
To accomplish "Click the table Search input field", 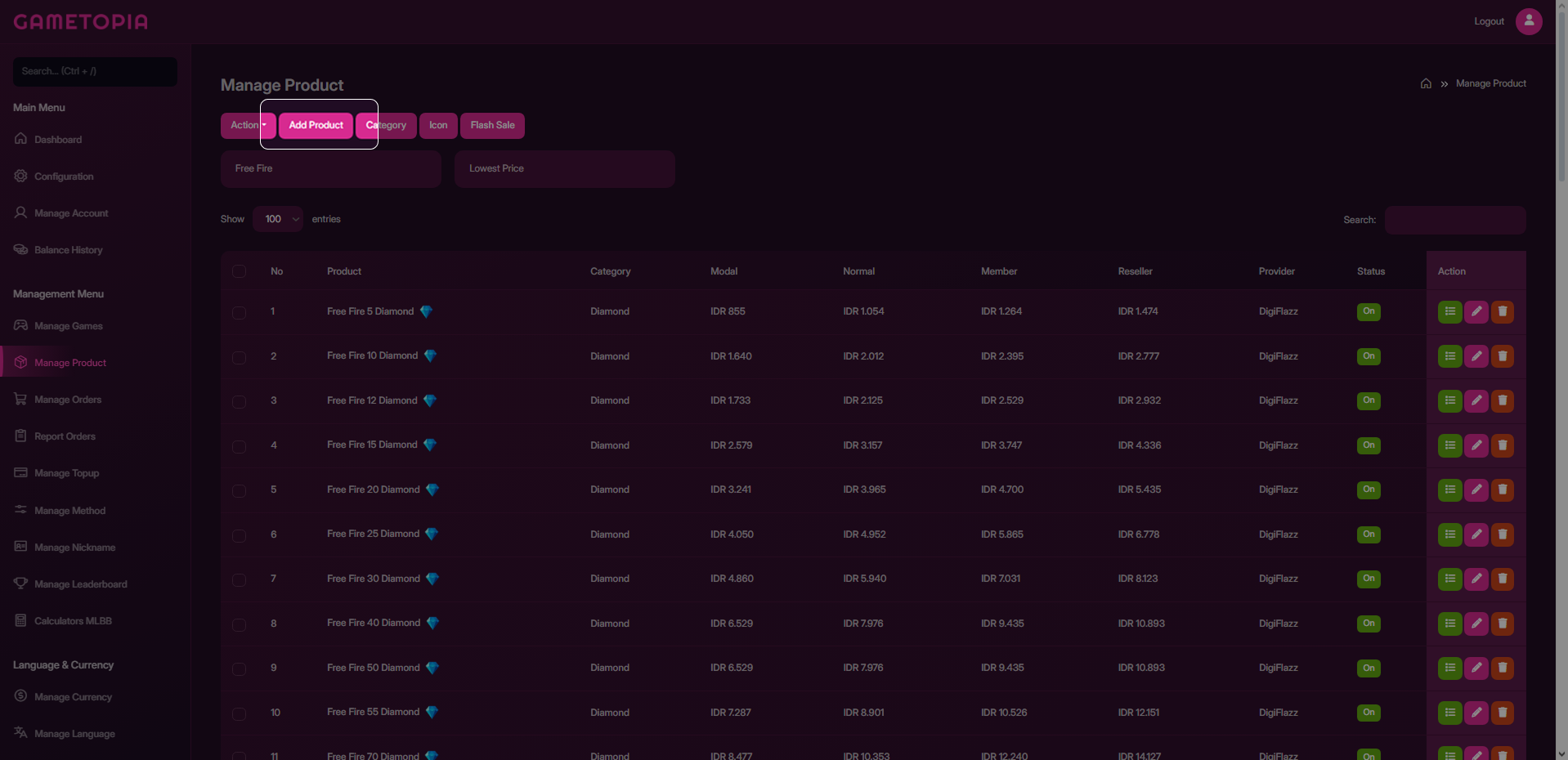I will [x=1454, y=220].
